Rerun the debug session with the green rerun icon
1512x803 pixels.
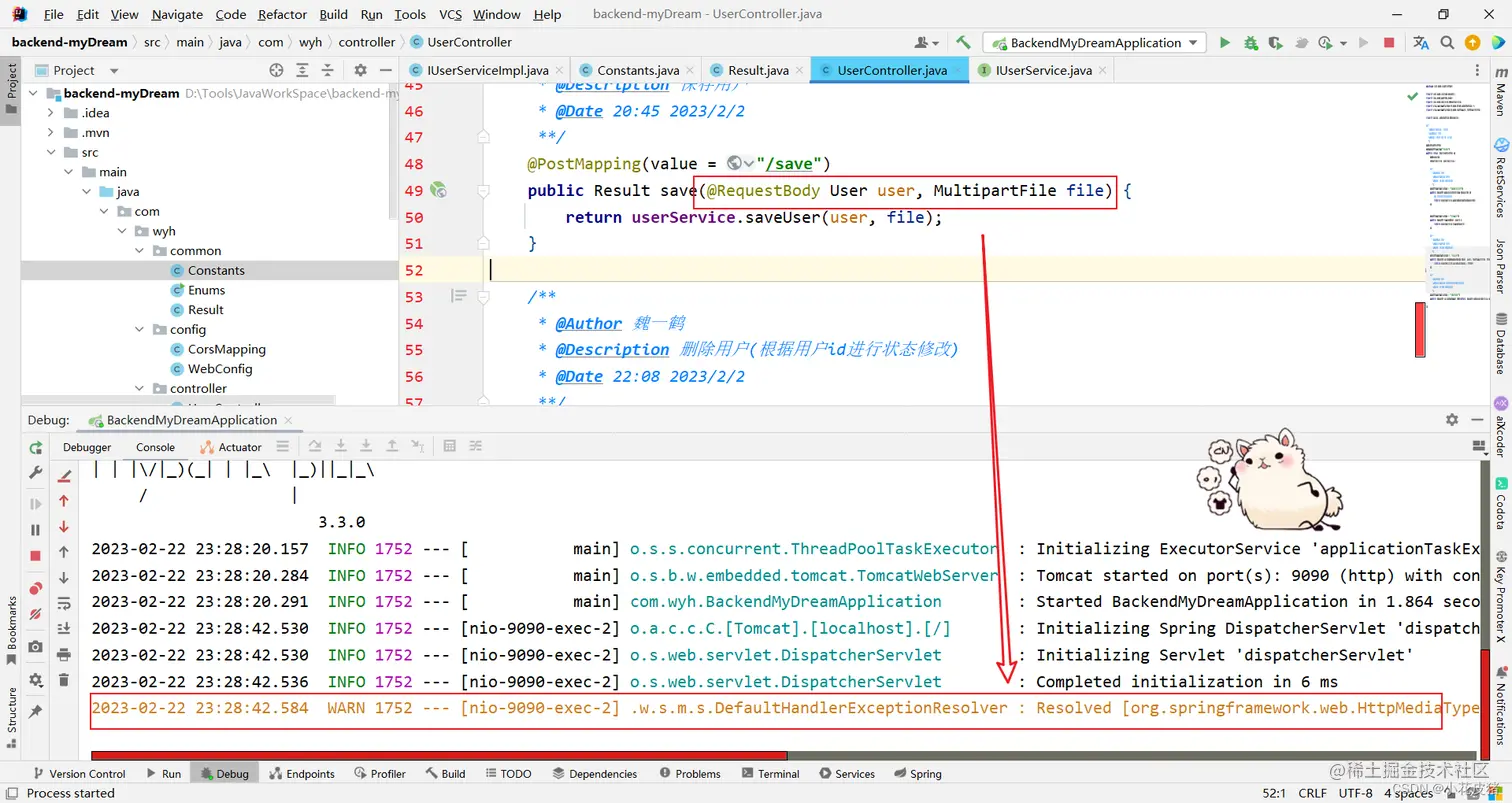point(35,448)
